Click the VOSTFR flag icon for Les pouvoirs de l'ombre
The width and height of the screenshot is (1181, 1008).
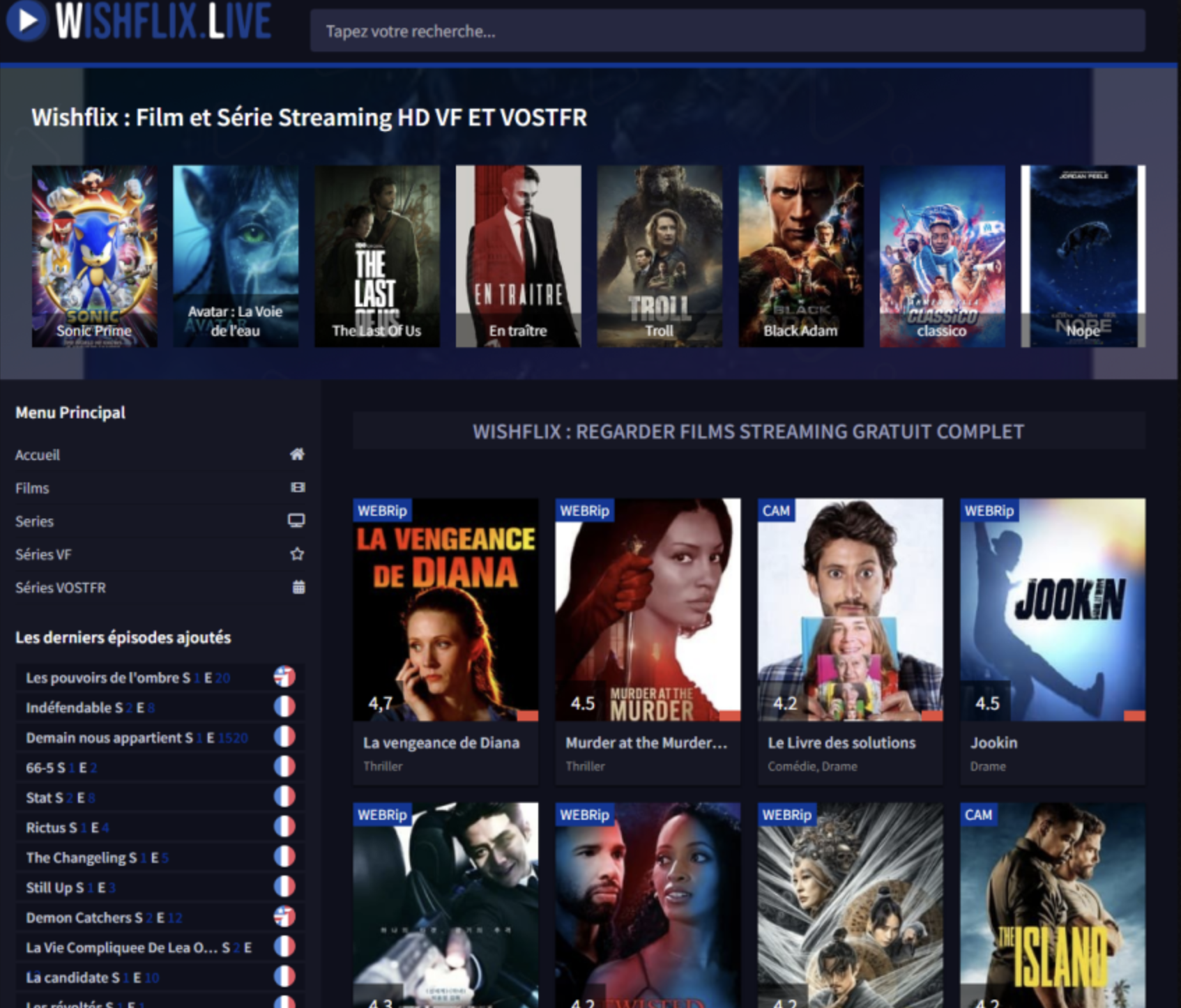pos(284,676)
